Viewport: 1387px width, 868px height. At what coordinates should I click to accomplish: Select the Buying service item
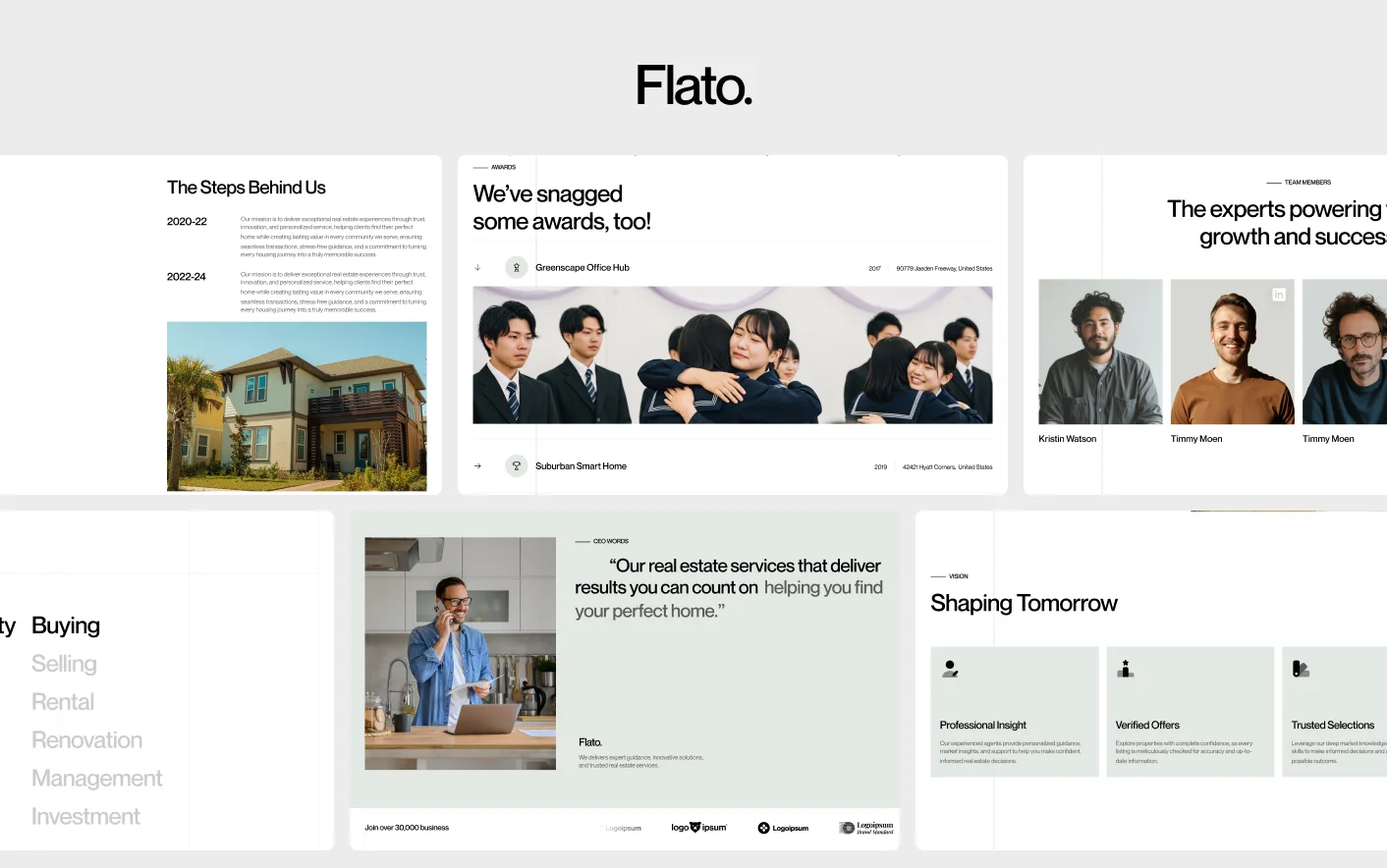(x=66, y=625)
